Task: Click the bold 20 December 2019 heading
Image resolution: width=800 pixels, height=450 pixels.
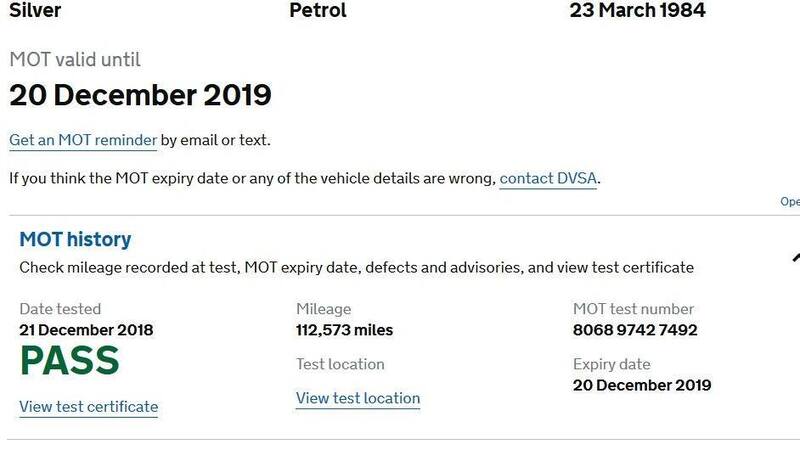Action: coord(140,96)
